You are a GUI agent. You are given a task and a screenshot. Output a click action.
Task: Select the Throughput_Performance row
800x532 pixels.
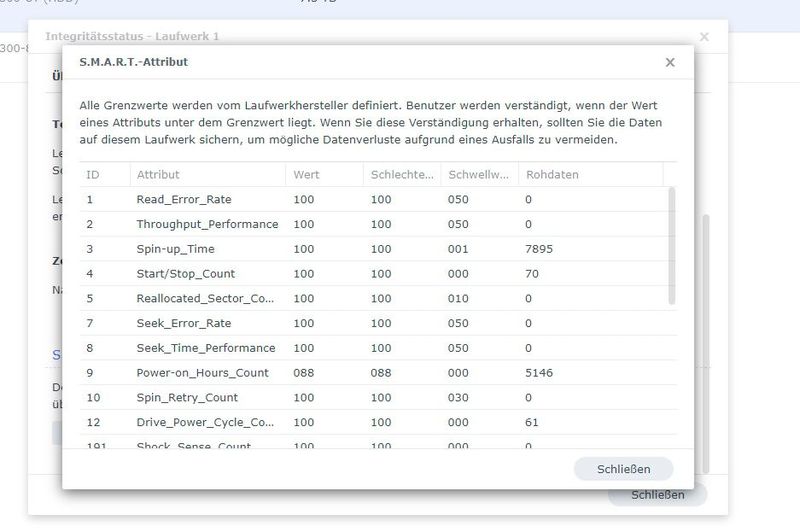(x=378, y=224)
